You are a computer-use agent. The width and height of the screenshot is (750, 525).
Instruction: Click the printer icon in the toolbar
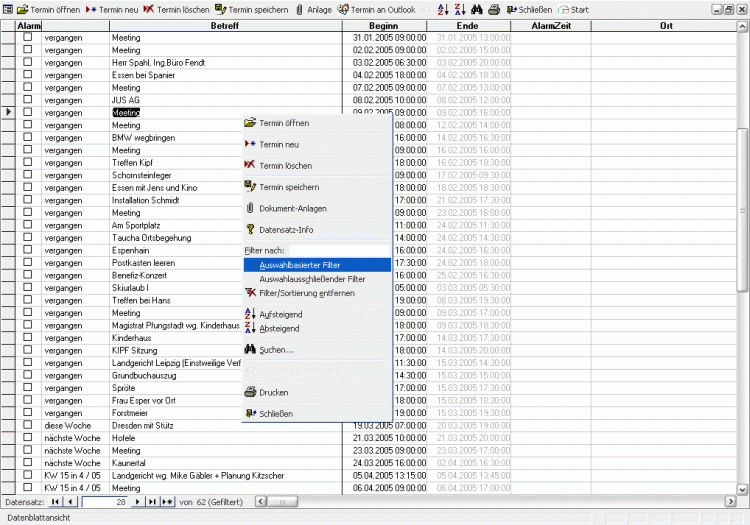pos(494,9)
